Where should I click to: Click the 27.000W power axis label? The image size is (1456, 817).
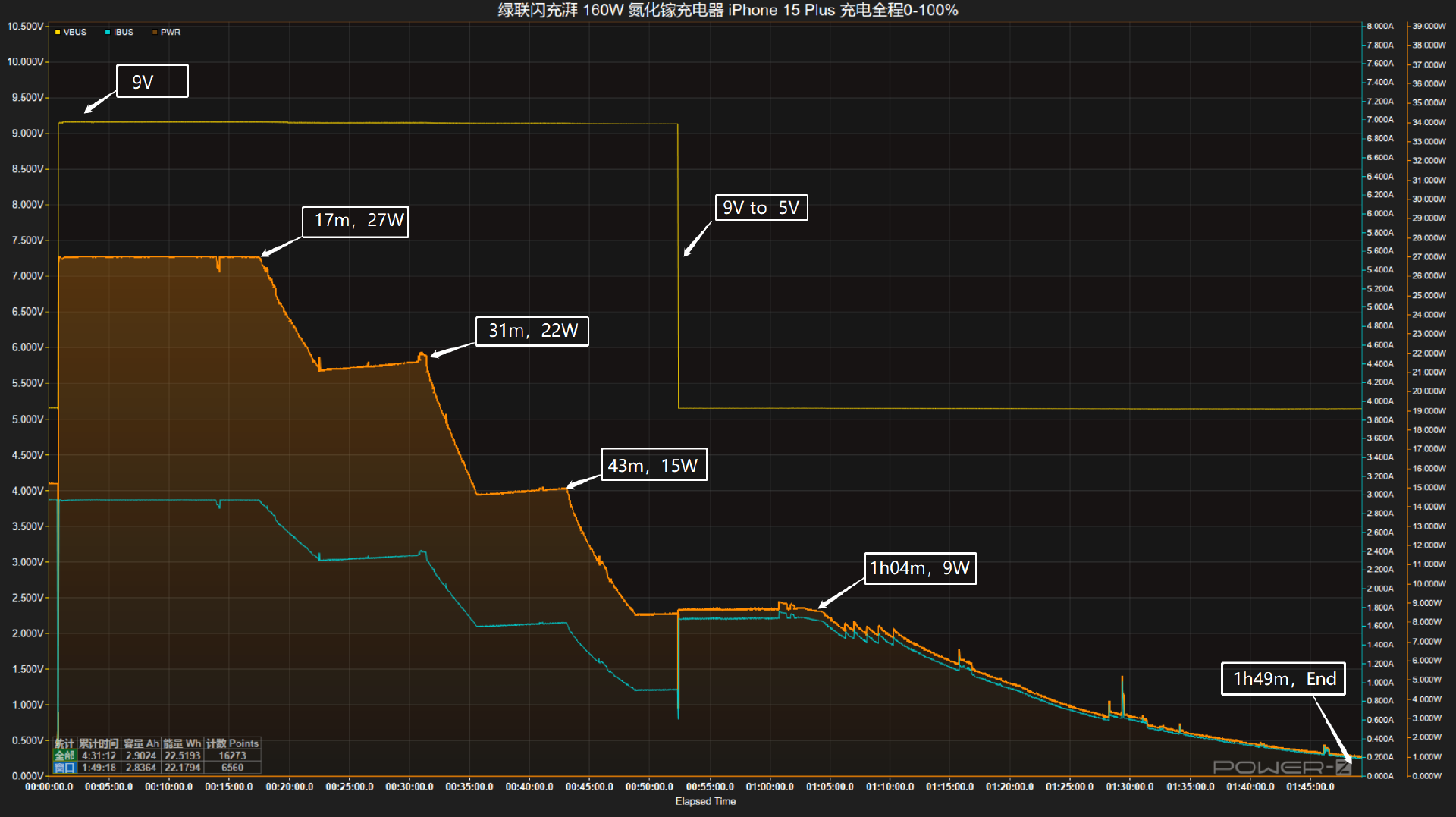1429,256
